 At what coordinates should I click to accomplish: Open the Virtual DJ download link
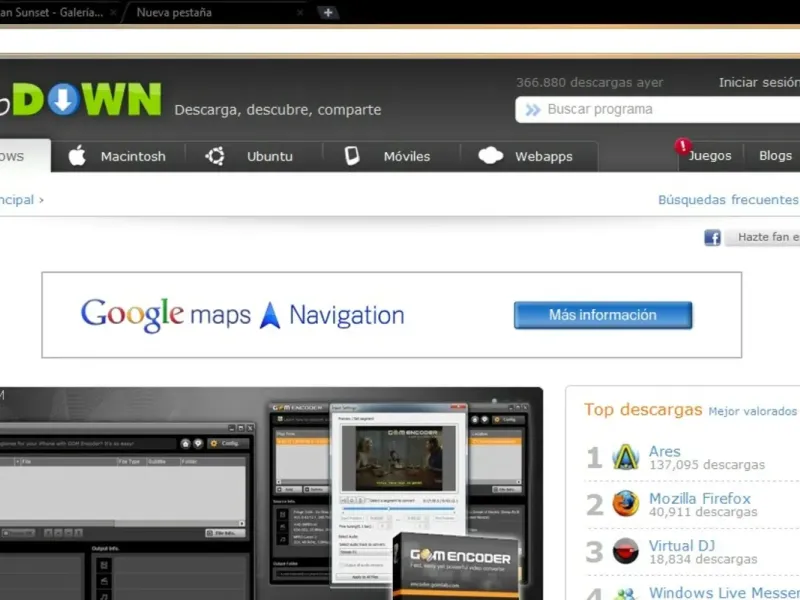[682, 546]
